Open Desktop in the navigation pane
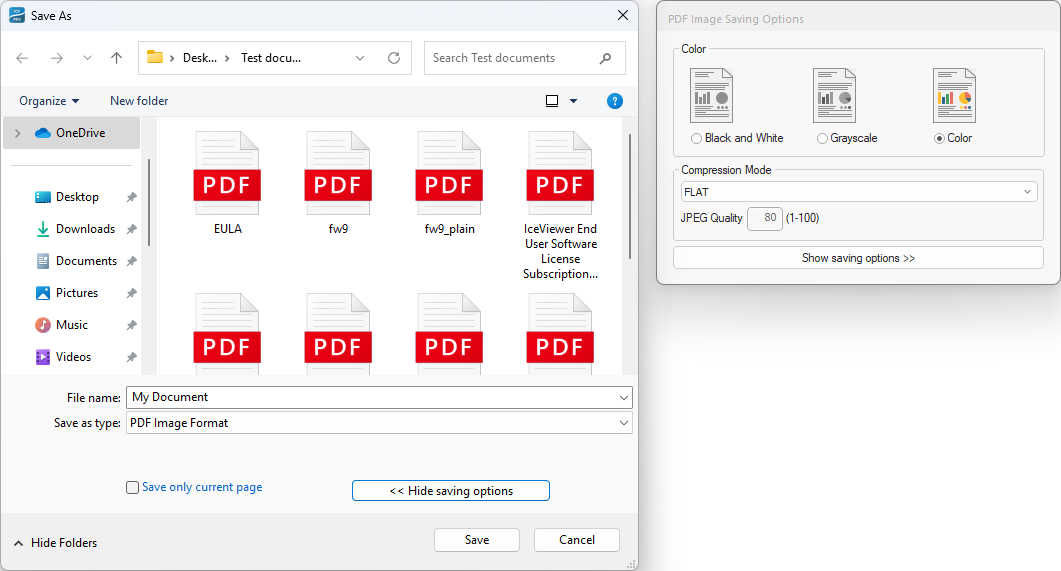The image size is (1061, 571). point(76,197)
